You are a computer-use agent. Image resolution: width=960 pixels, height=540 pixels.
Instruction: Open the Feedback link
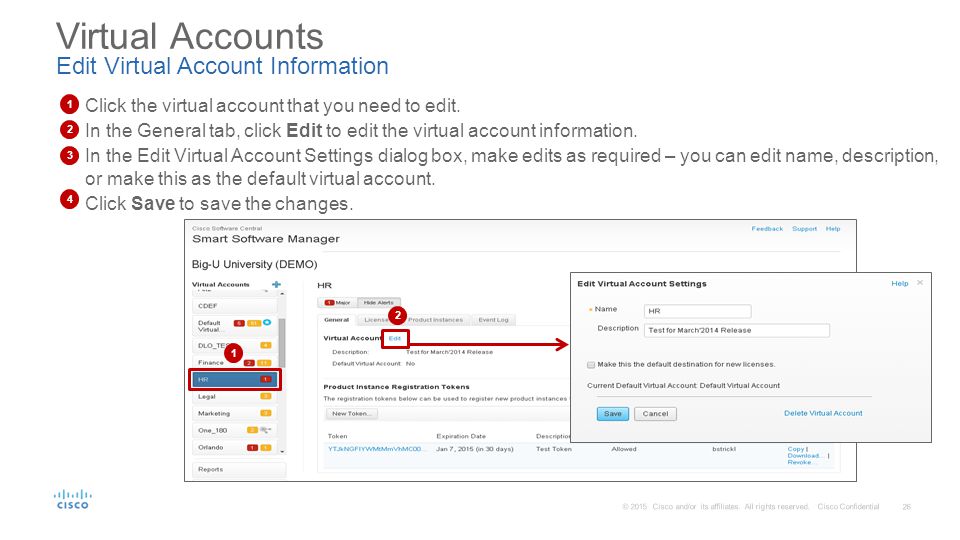tap(767, 229)
